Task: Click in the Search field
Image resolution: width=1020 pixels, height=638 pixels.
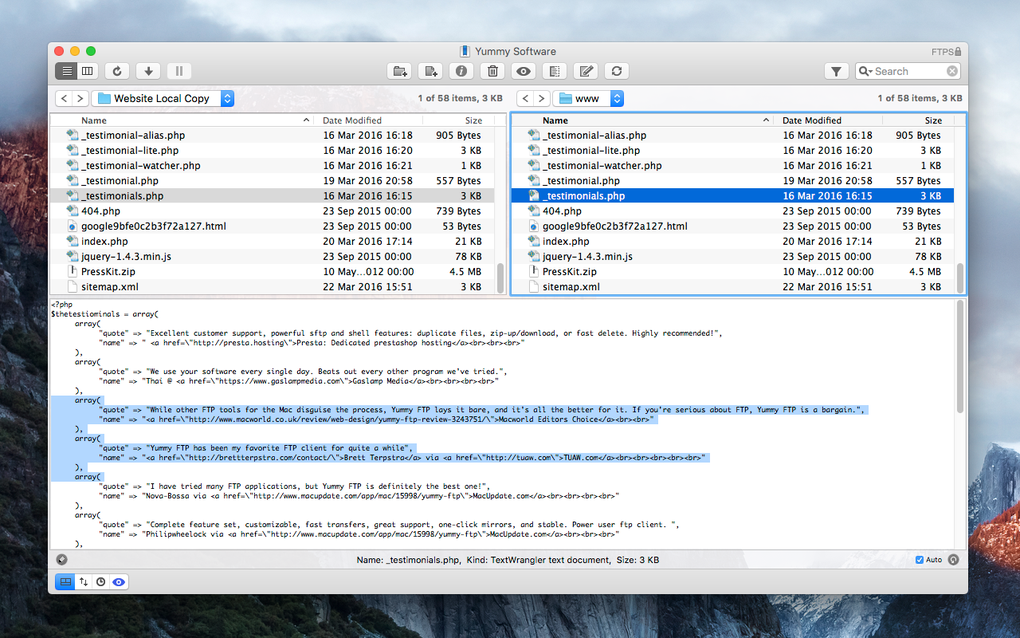Action: click(907, 71)
